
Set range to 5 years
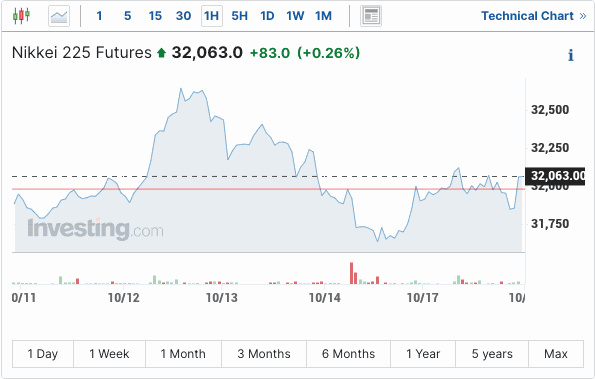pos(492,354)
